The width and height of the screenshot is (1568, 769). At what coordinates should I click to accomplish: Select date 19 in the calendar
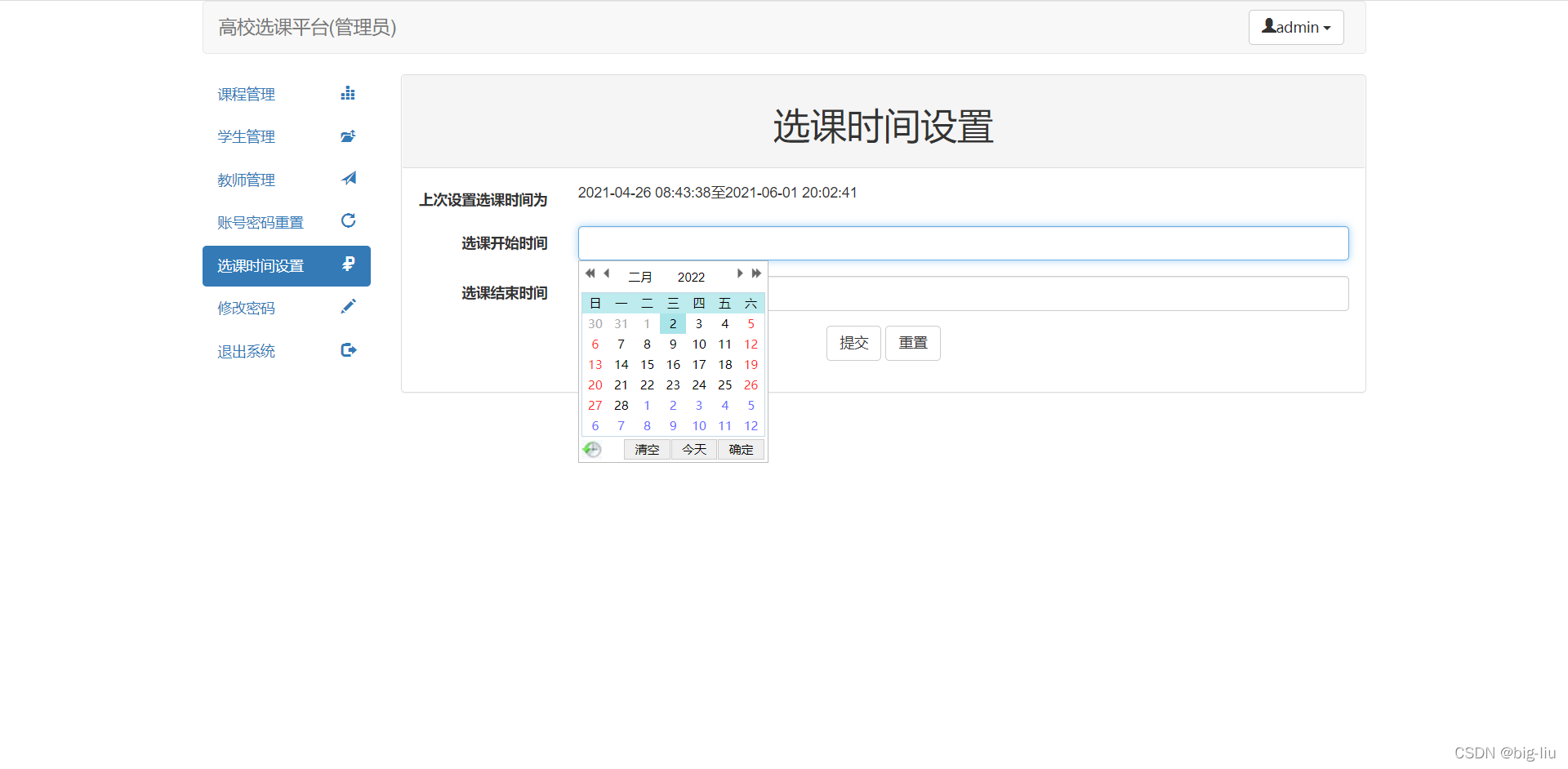point(751,365)
